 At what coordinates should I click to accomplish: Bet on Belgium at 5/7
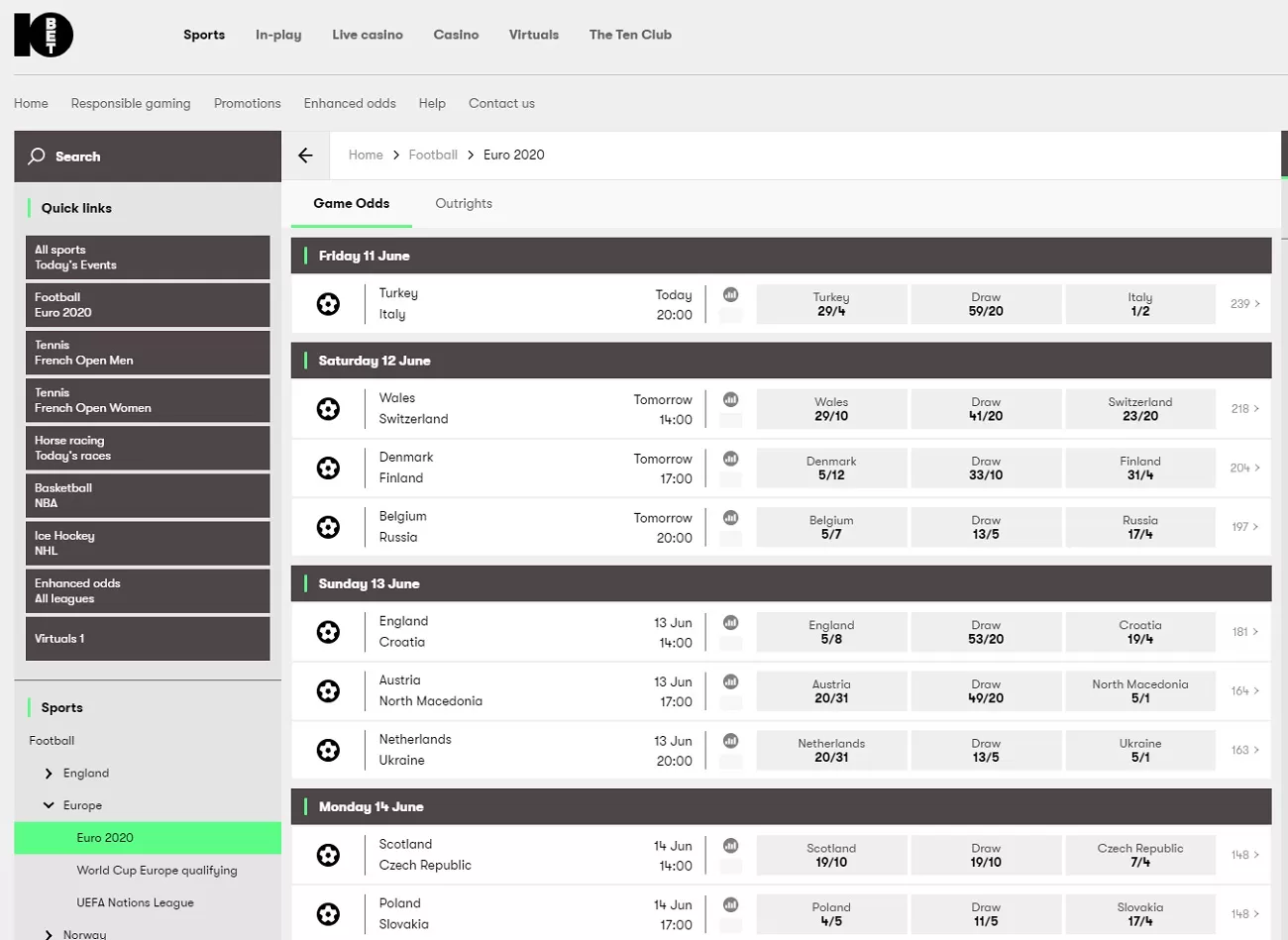pyautogui.click(x=831, y=527)
